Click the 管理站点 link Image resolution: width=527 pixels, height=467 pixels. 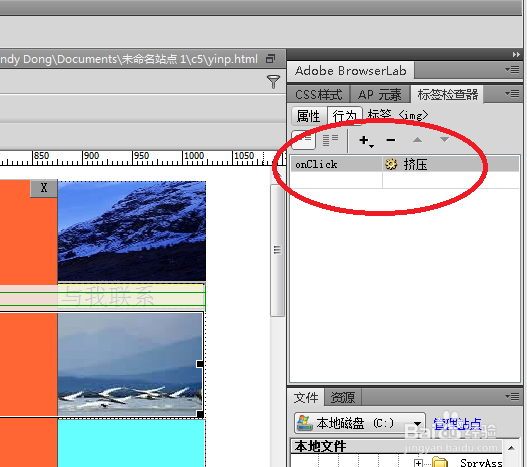(457, 424)
